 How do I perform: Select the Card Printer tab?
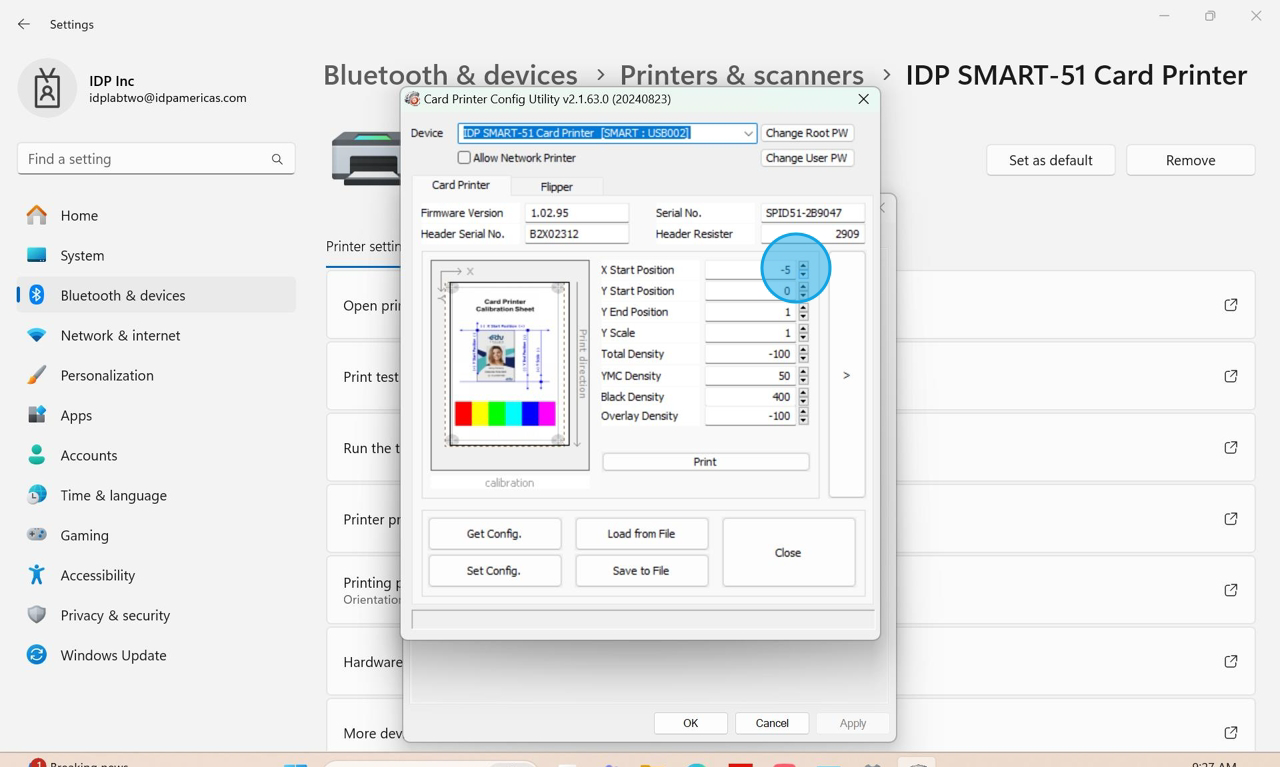[x=459, y=185]
